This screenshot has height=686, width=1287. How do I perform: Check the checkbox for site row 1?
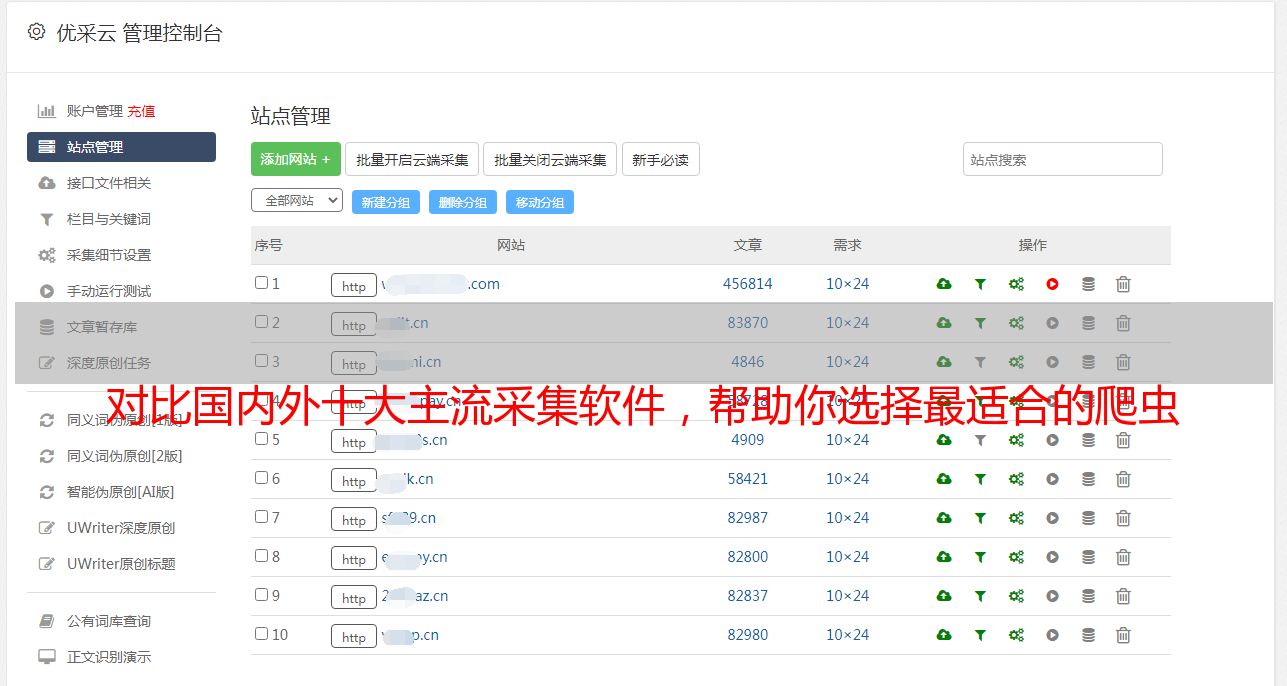[261, 283]
